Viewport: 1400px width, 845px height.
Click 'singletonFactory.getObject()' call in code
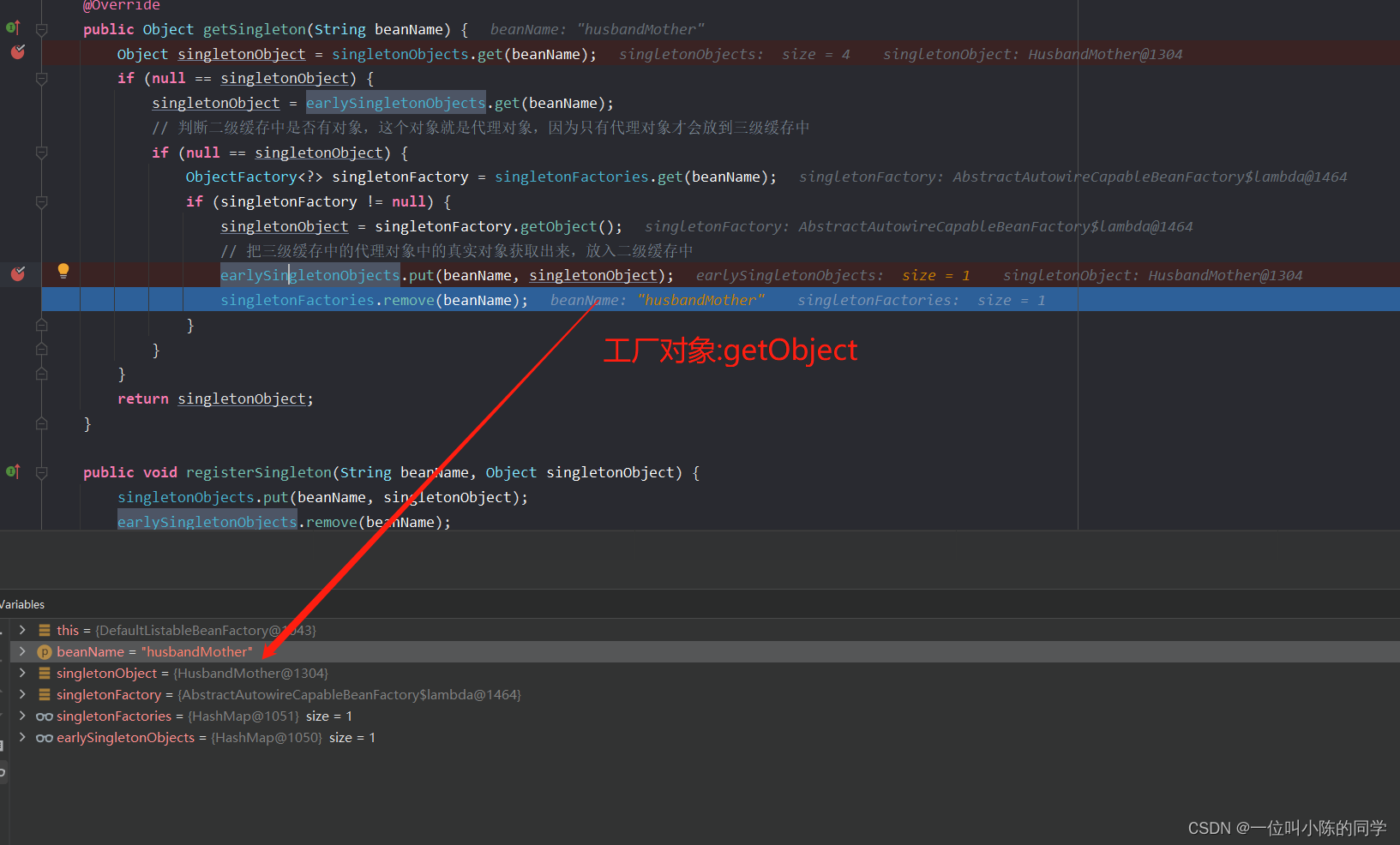click(498, 226)
